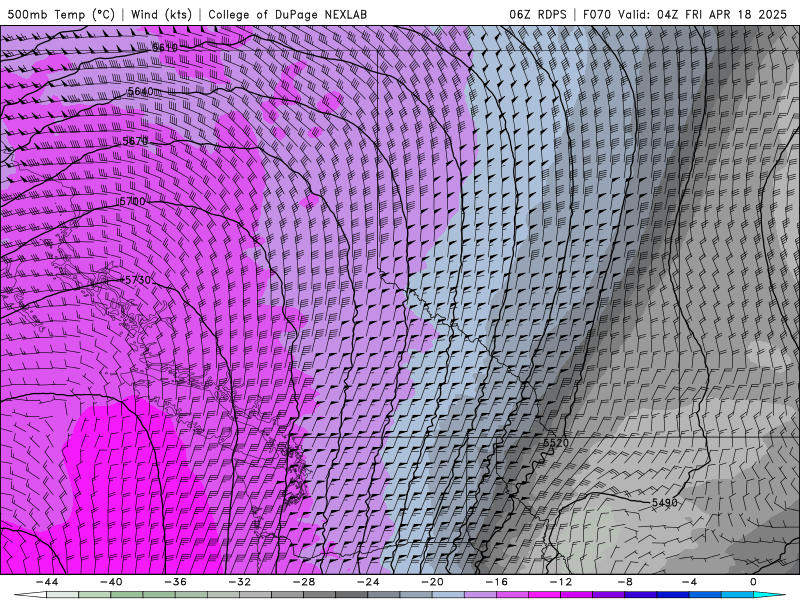Click the 5520 height contour label
The width and height of the screenshot is (800, 600).
[556, 443]
